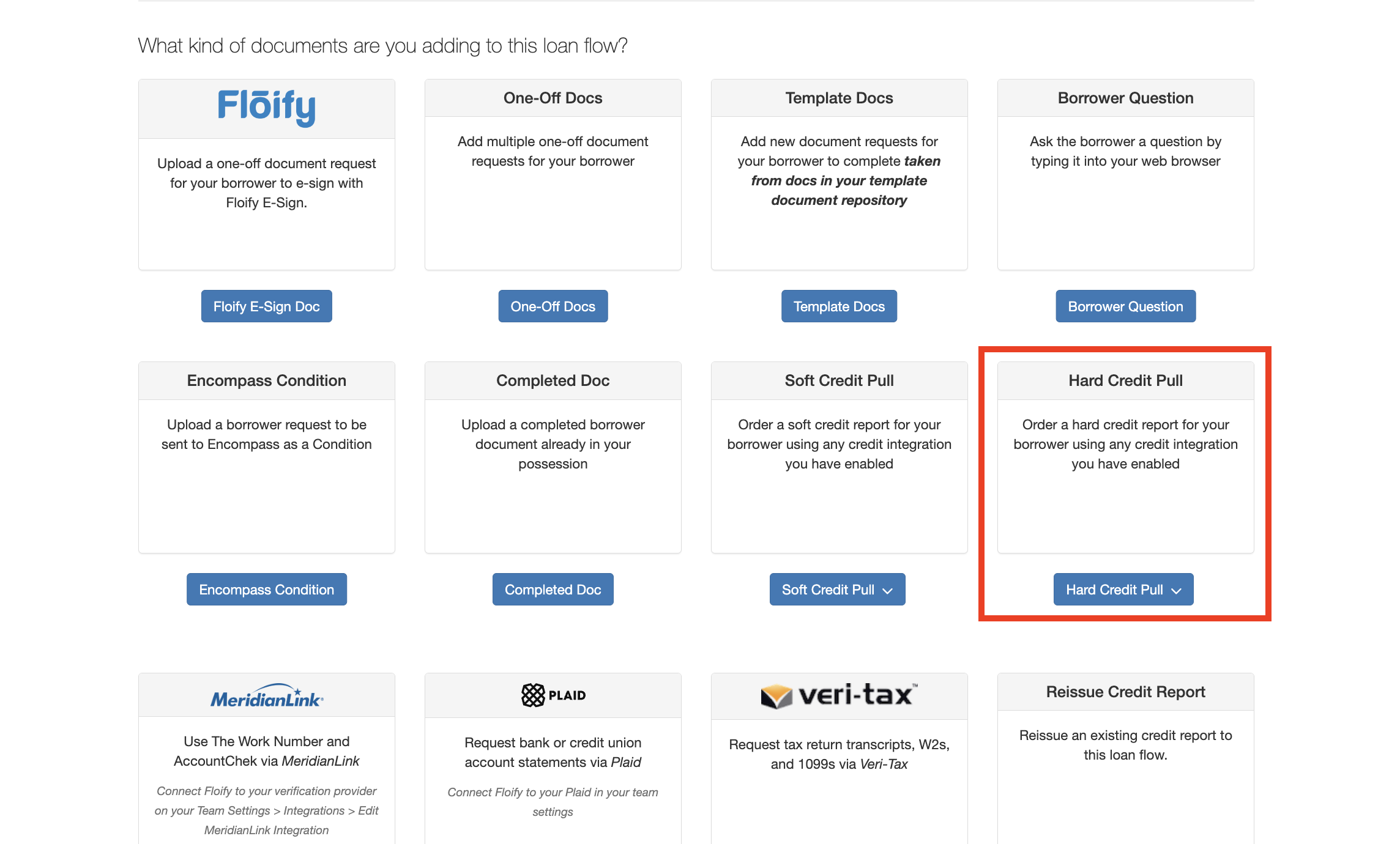Viewport: 1400px width, 844px height.
Task: Click the Borrower Question card heading
Action: [1125, 98]
